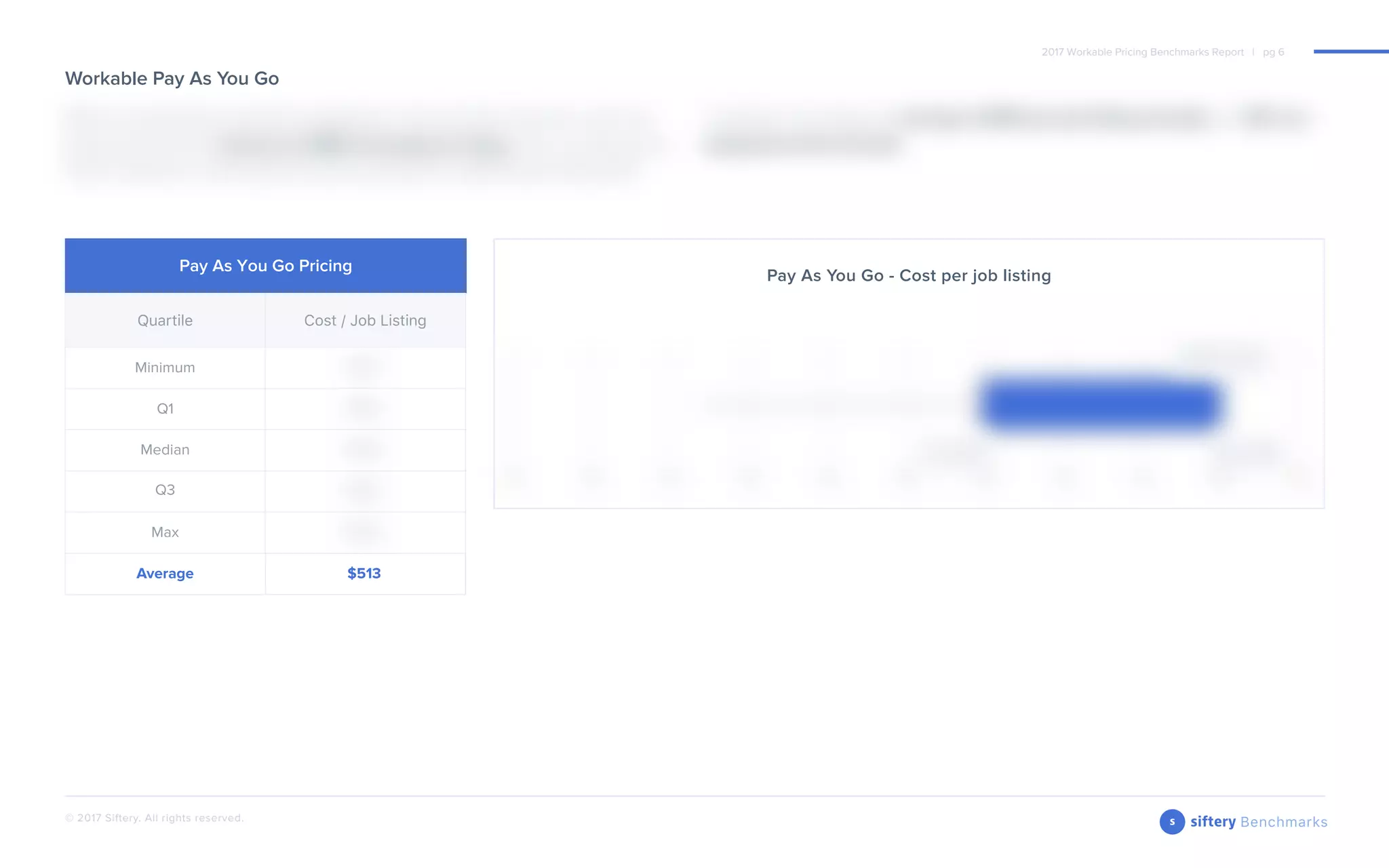Viewport: 1389px width, 868px height.
Task: Click the Siftery logo circle icon
Action: [x=1171, y=821]
